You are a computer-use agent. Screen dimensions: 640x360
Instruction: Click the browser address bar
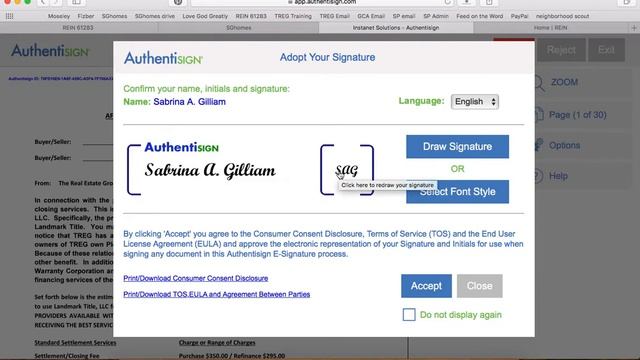click(322, 2)
